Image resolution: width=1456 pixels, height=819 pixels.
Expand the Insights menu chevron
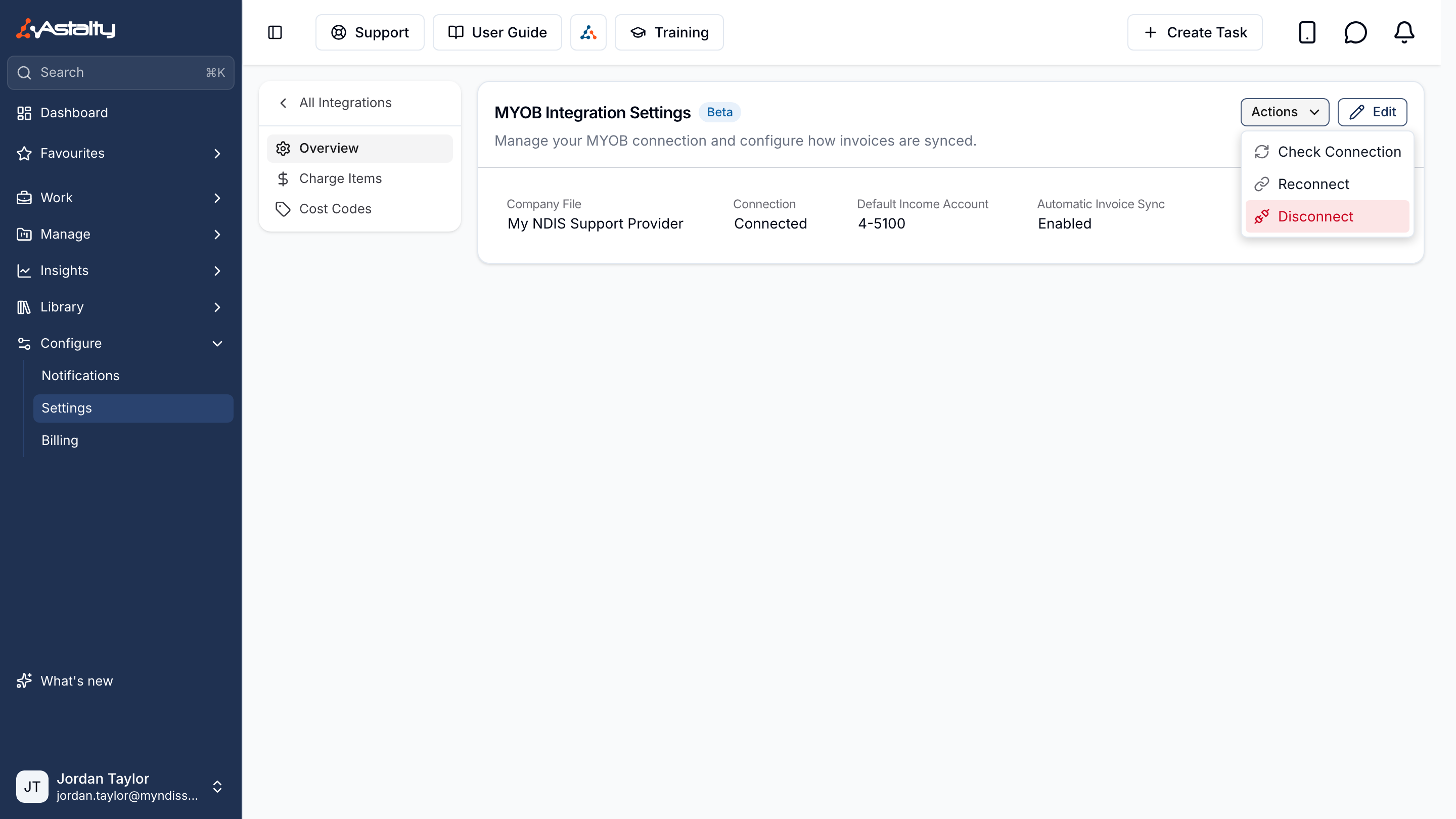(217, 271)
